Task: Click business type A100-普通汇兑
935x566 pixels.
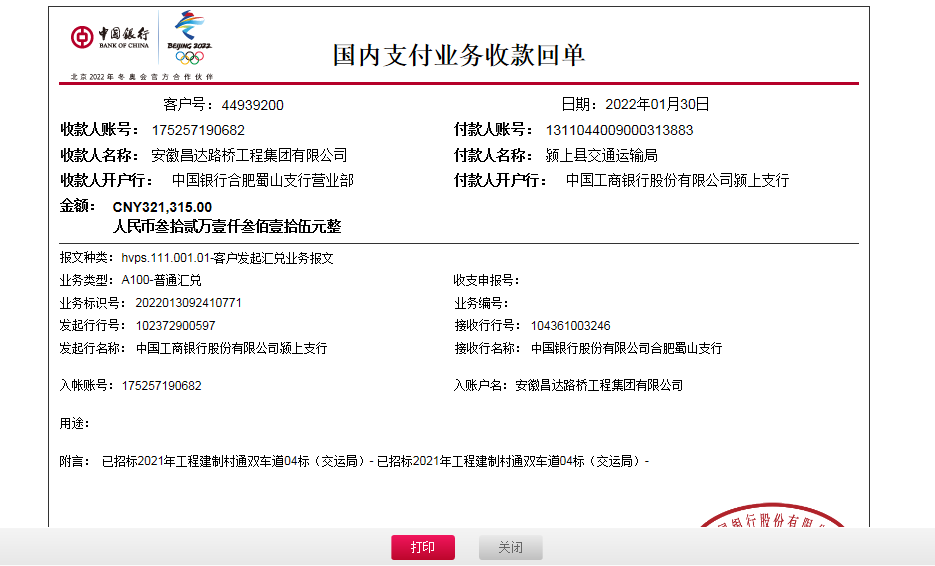Action: tap(161, 281)
